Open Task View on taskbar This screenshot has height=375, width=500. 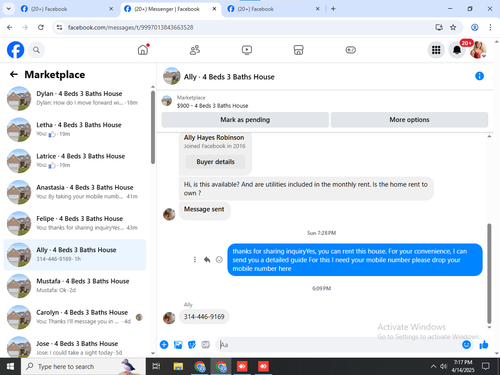pyautogui.click(x=156, y=366)
